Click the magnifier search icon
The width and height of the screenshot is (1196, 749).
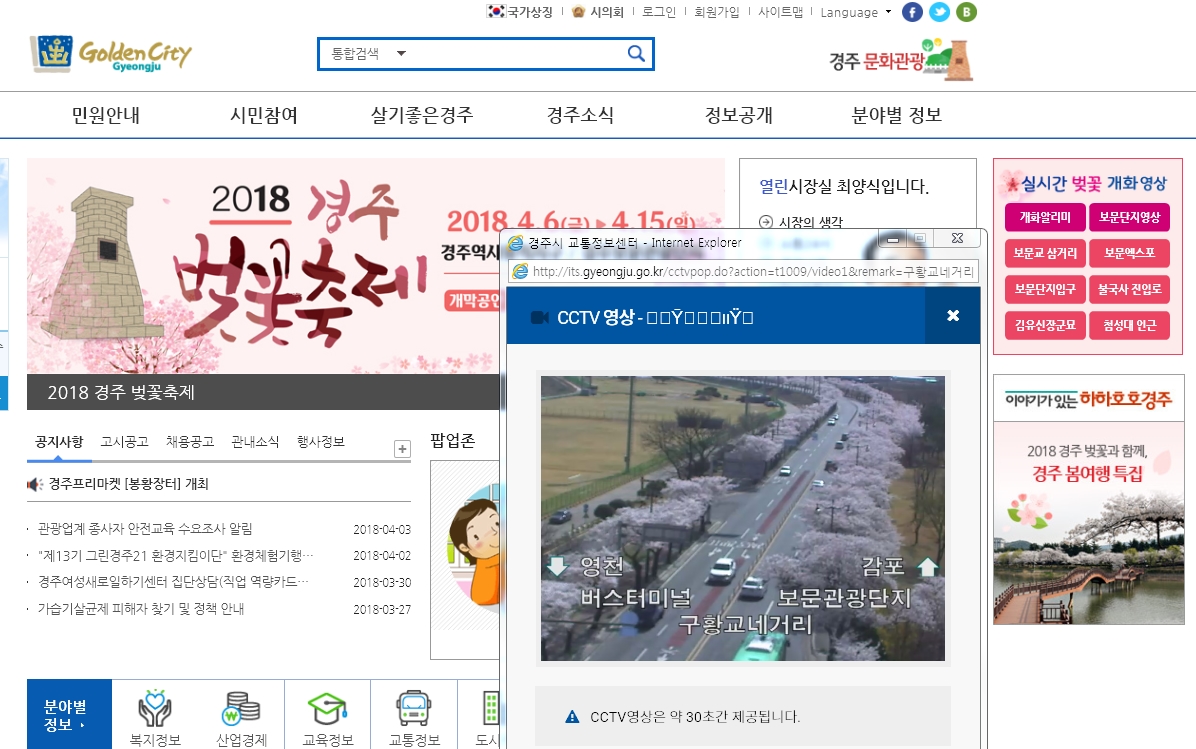click(x=636, y=54)
